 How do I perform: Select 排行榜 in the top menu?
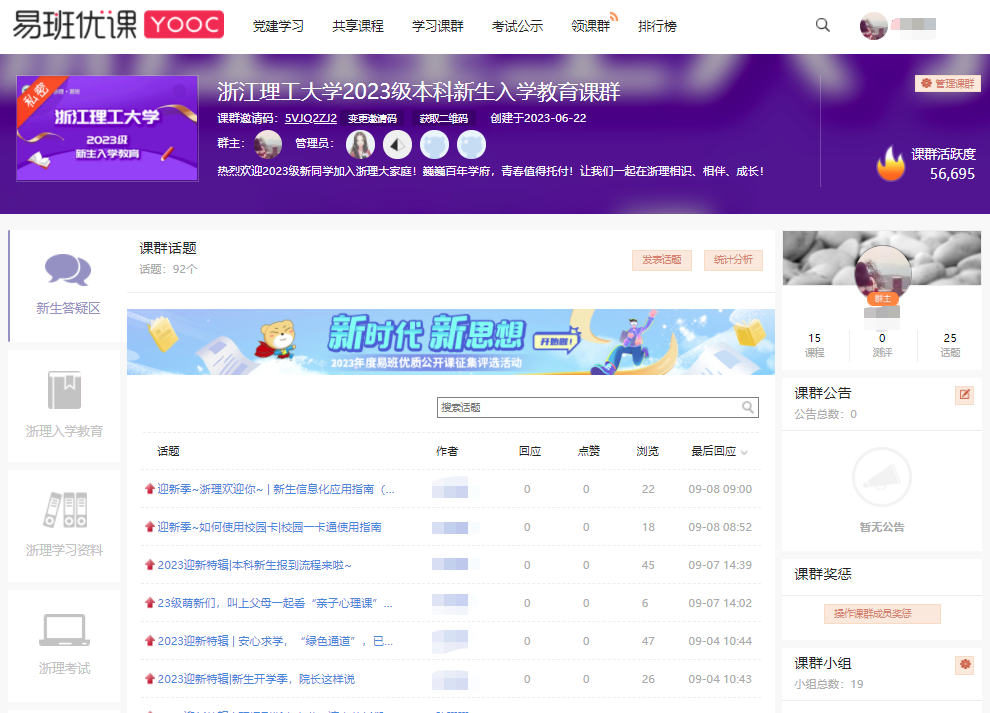click(657, 26)
